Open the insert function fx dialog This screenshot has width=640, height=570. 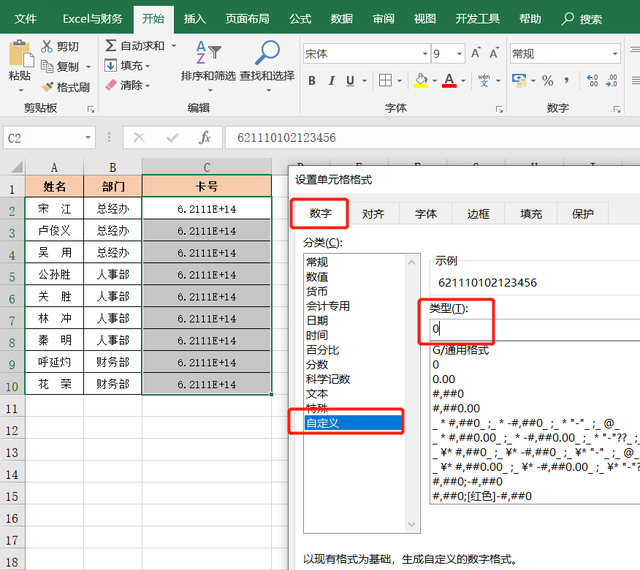pyautogui.click(x=205, y=138)
